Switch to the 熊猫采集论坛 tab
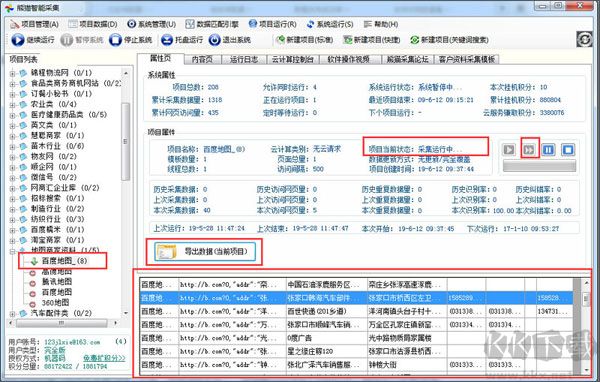The width and height of the screenshot is (600, 382). click(x=408, y=59)
